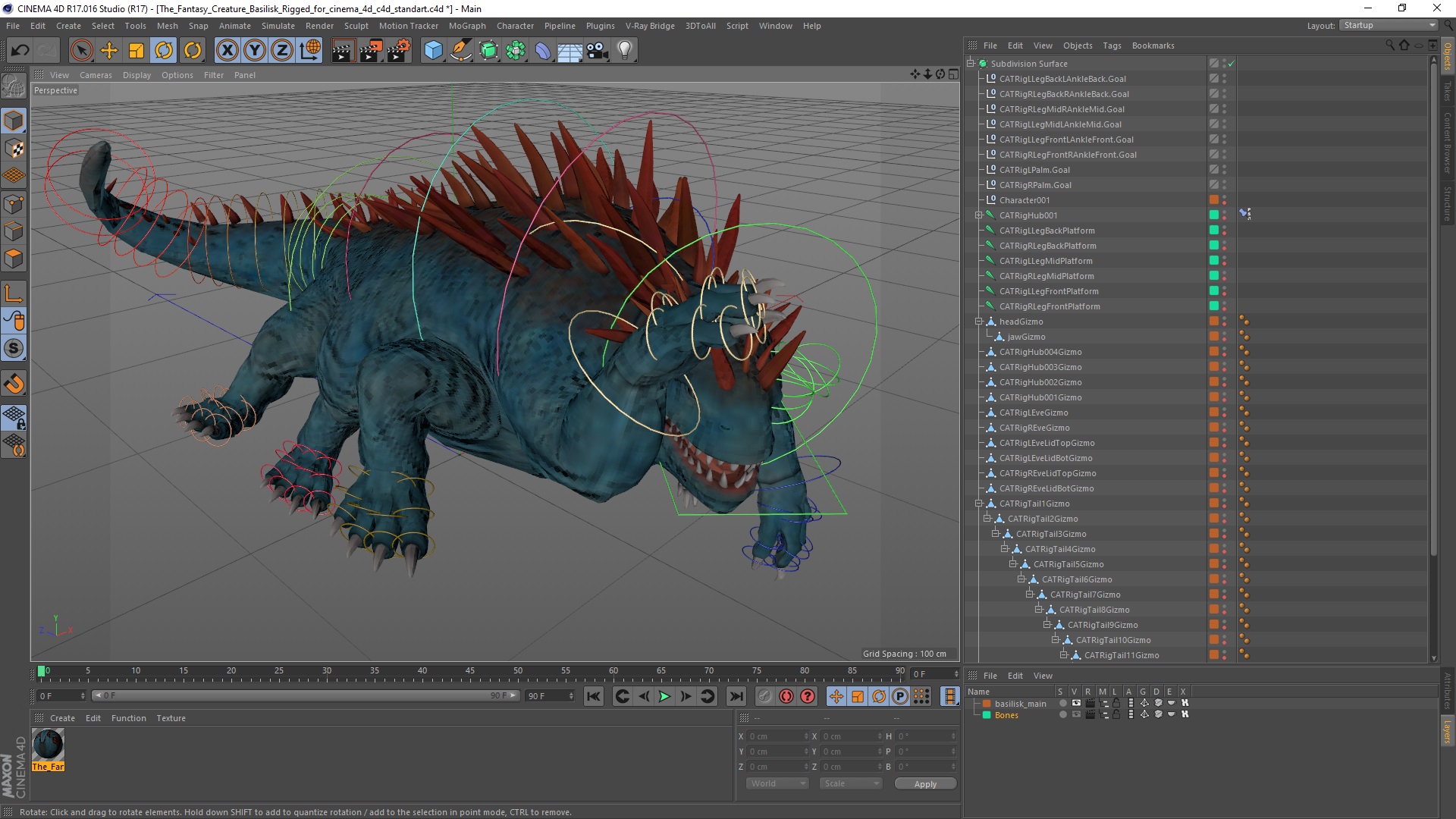The height and width of the screenshot is (819, 1456).
Task: Toggle X-axis lock
Action: 227,51
